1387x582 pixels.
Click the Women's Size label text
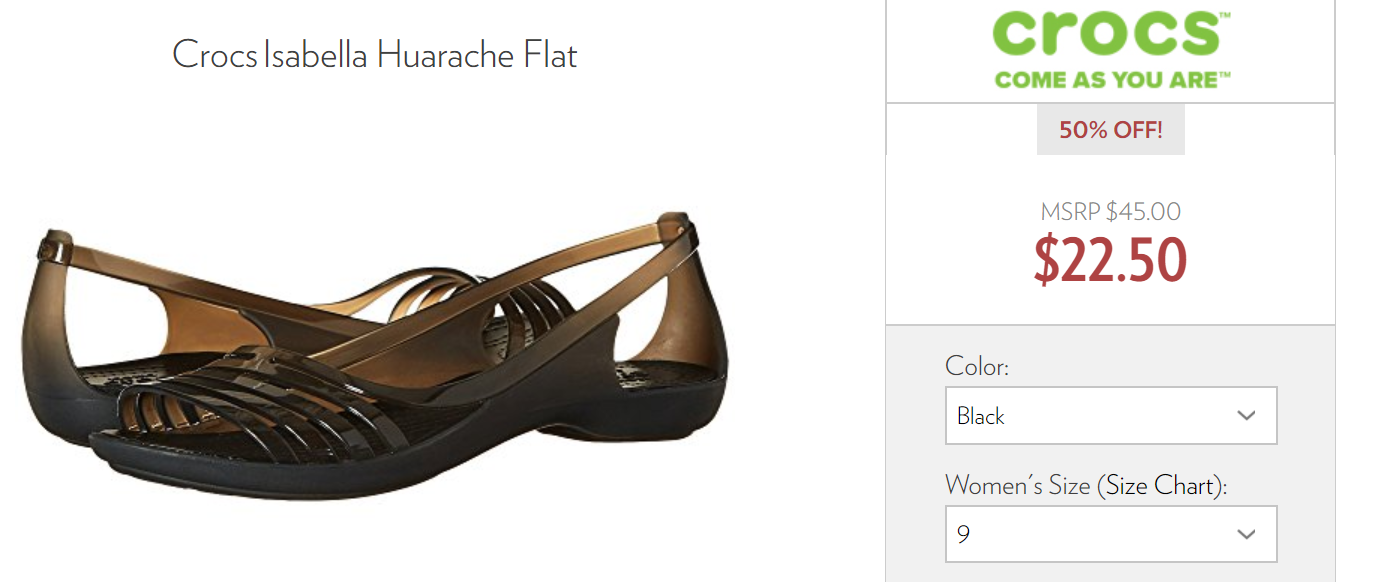click(1017, 486)
